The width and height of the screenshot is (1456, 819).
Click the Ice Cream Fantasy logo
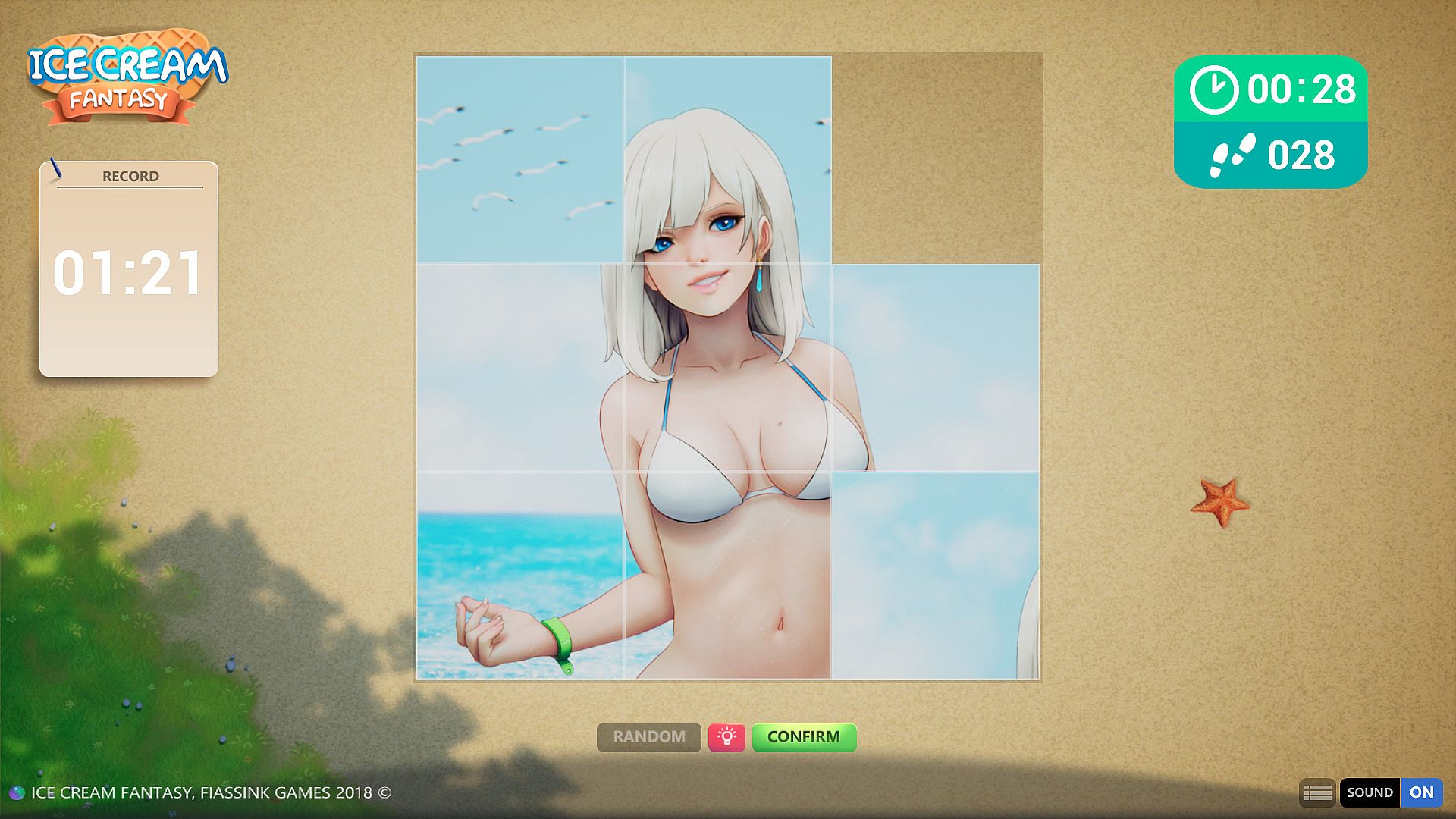127,77
